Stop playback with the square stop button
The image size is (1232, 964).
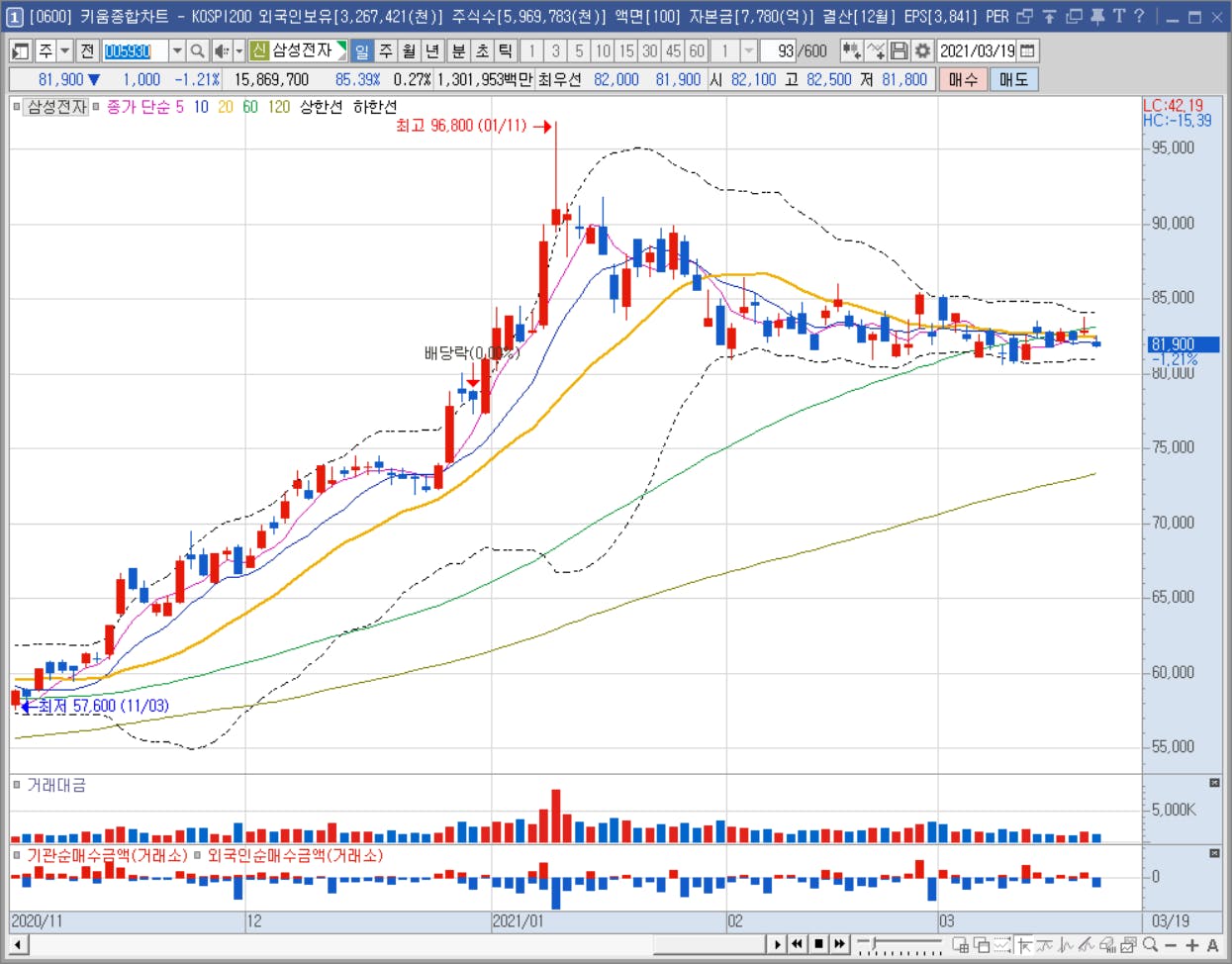click(818, 944)
